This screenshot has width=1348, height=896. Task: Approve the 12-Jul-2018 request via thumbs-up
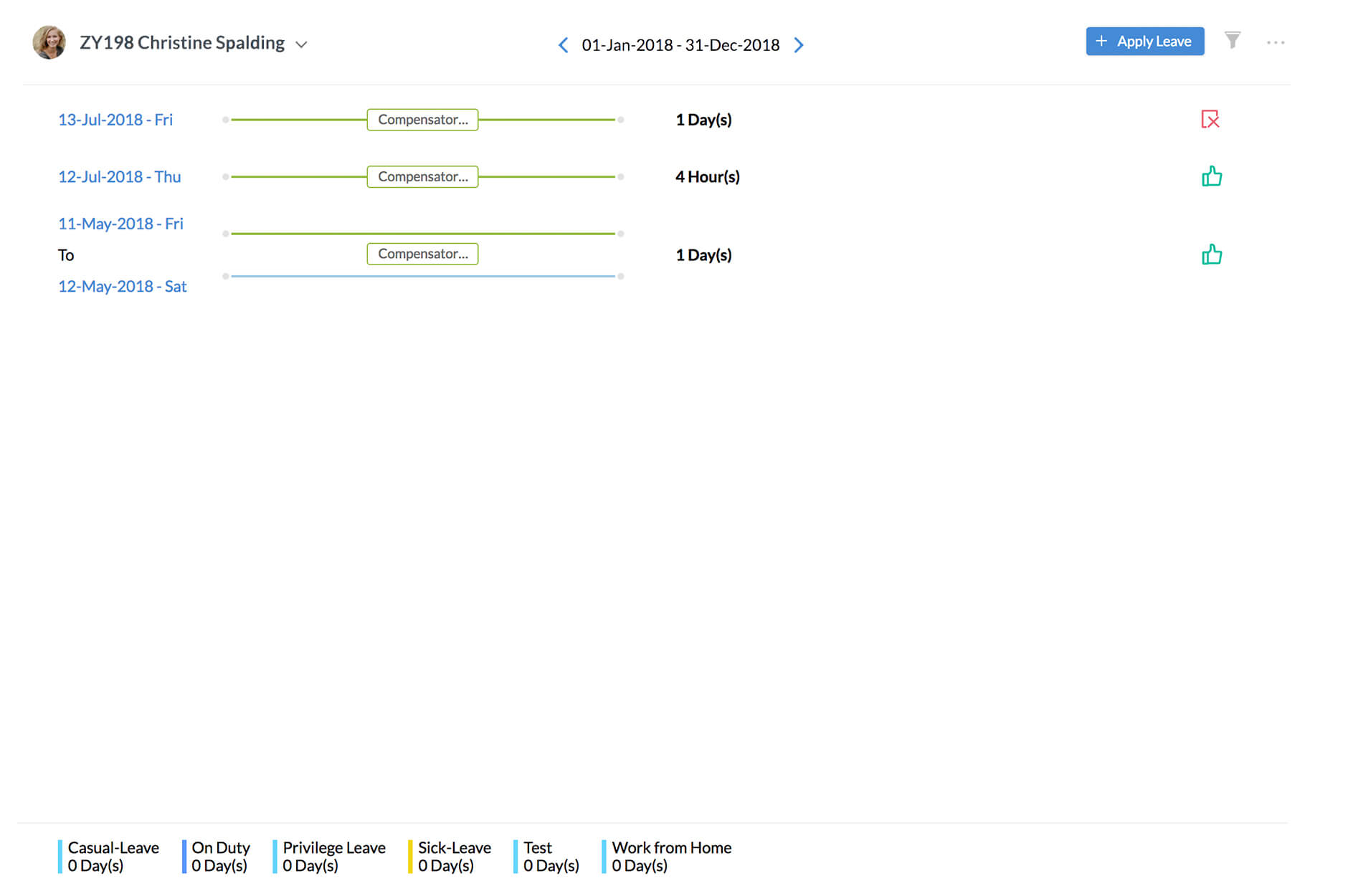pyautogui.click(x=1212, y=176)
